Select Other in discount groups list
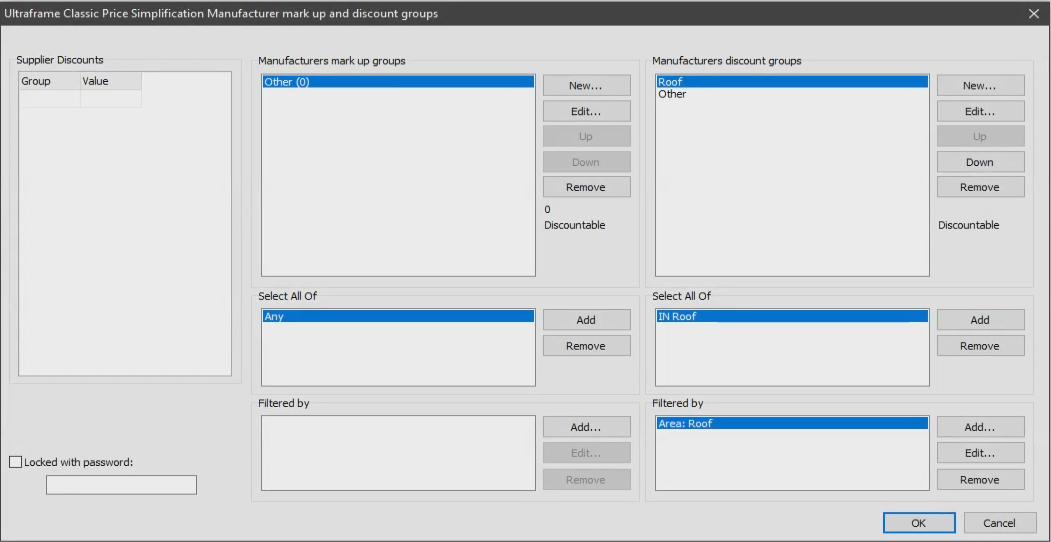The image size is (1051, 542). click(792, 94)
